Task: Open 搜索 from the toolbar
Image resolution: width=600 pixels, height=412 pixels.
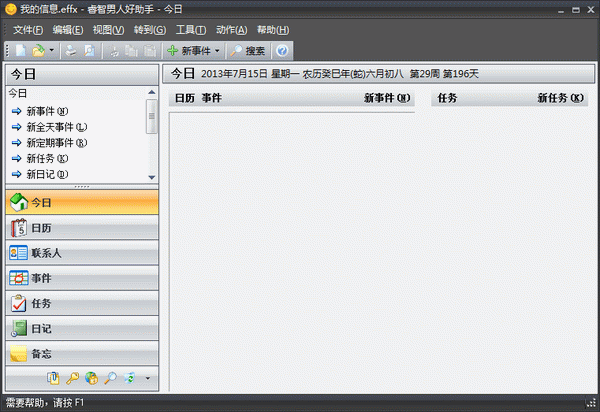Action: point(248,50)
